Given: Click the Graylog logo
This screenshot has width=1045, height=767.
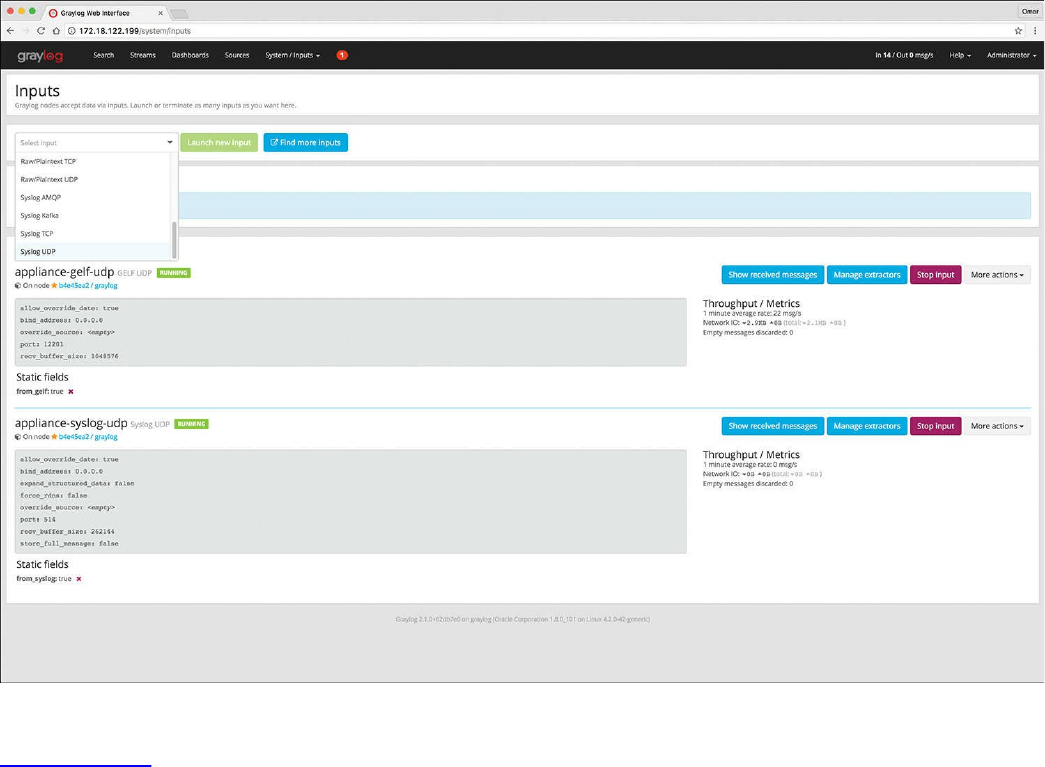Looking at the screenshot, I should tap(40, 56).
